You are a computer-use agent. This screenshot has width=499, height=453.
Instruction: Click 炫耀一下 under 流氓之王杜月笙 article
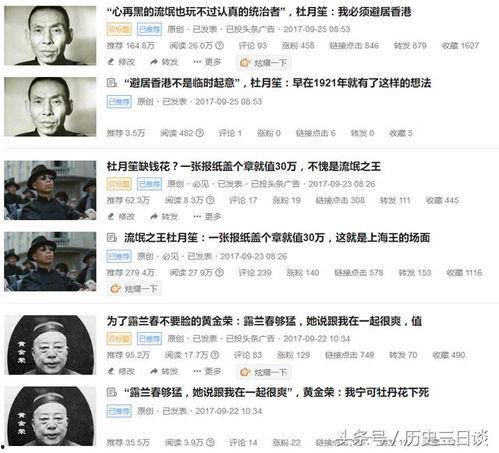pos(134,289)
